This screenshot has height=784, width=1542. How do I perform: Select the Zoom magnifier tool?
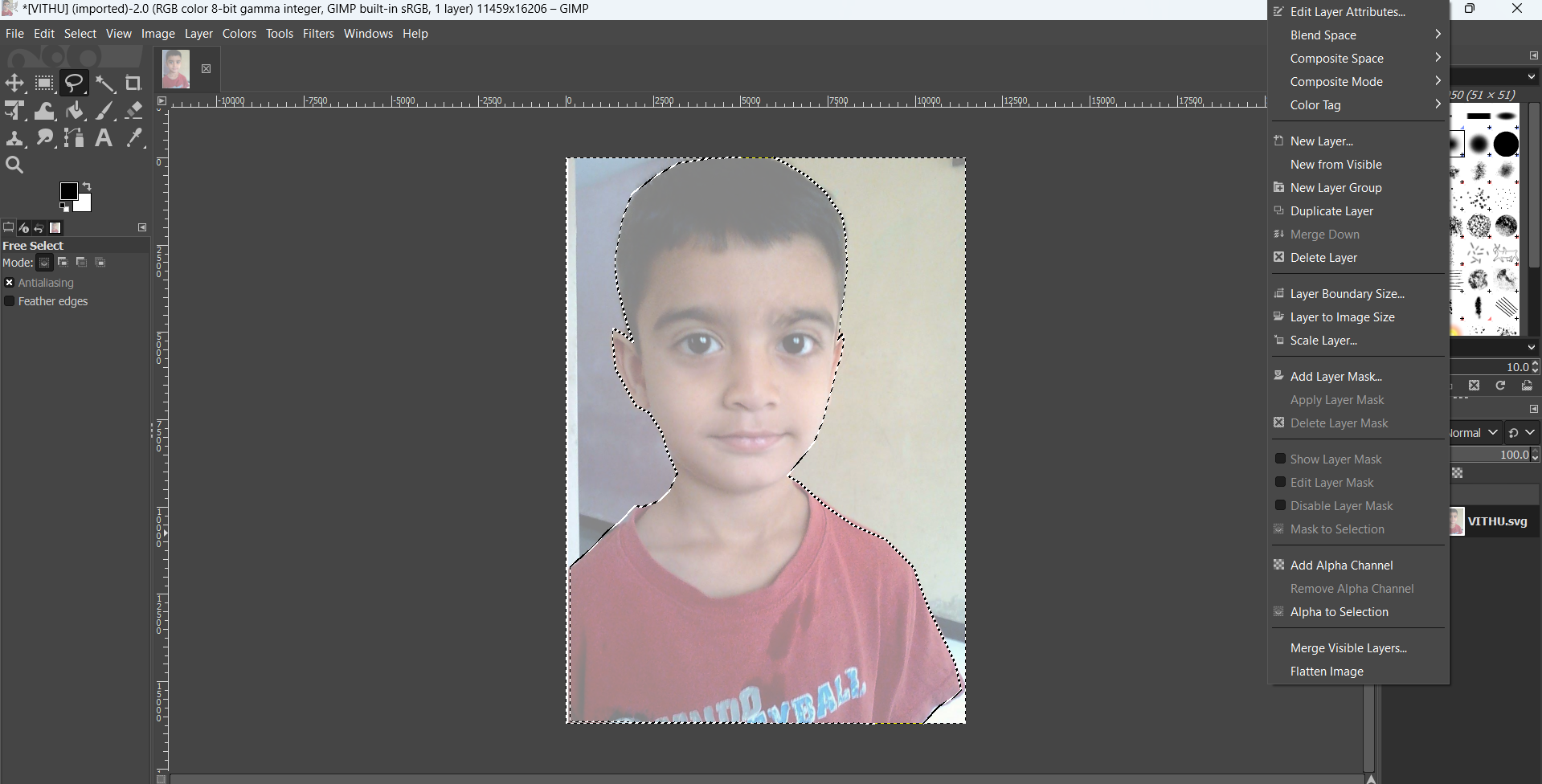pyautogui.click(x=14, y=165)
